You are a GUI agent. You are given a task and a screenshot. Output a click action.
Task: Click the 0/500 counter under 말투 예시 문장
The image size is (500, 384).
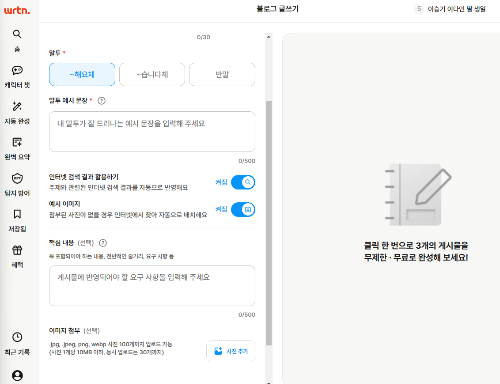(247, 161)
